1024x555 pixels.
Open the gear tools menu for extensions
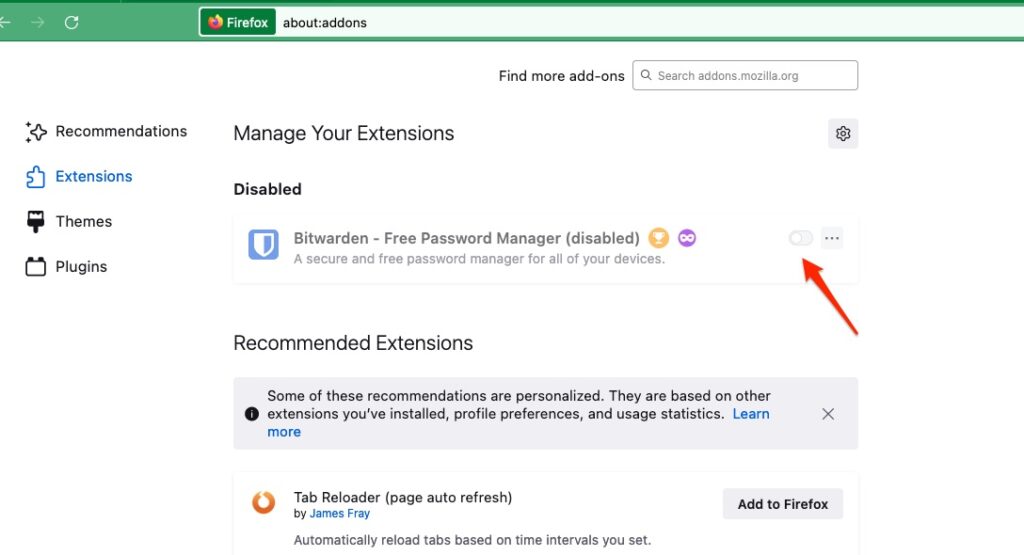point(843,134)
